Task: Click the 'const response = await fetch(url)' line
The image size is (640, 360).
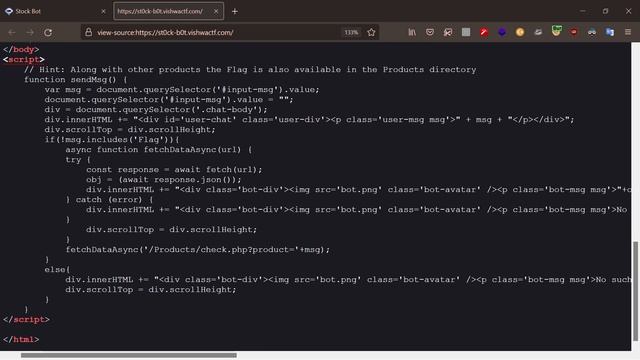Action: tap(174, 169)
